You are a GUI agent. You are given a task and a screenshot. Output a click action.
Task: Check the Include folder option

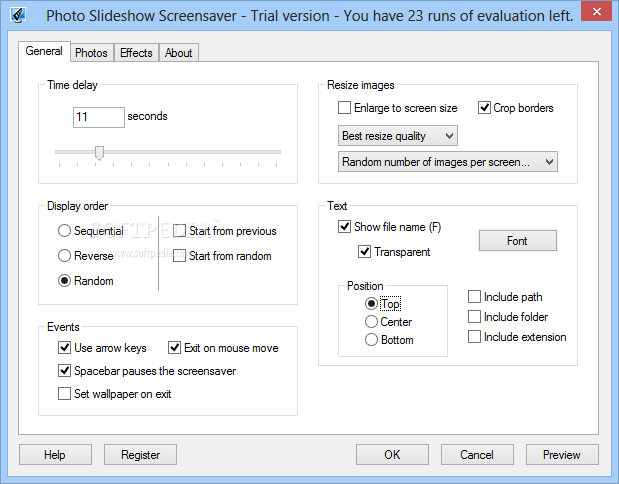(474, 317)
